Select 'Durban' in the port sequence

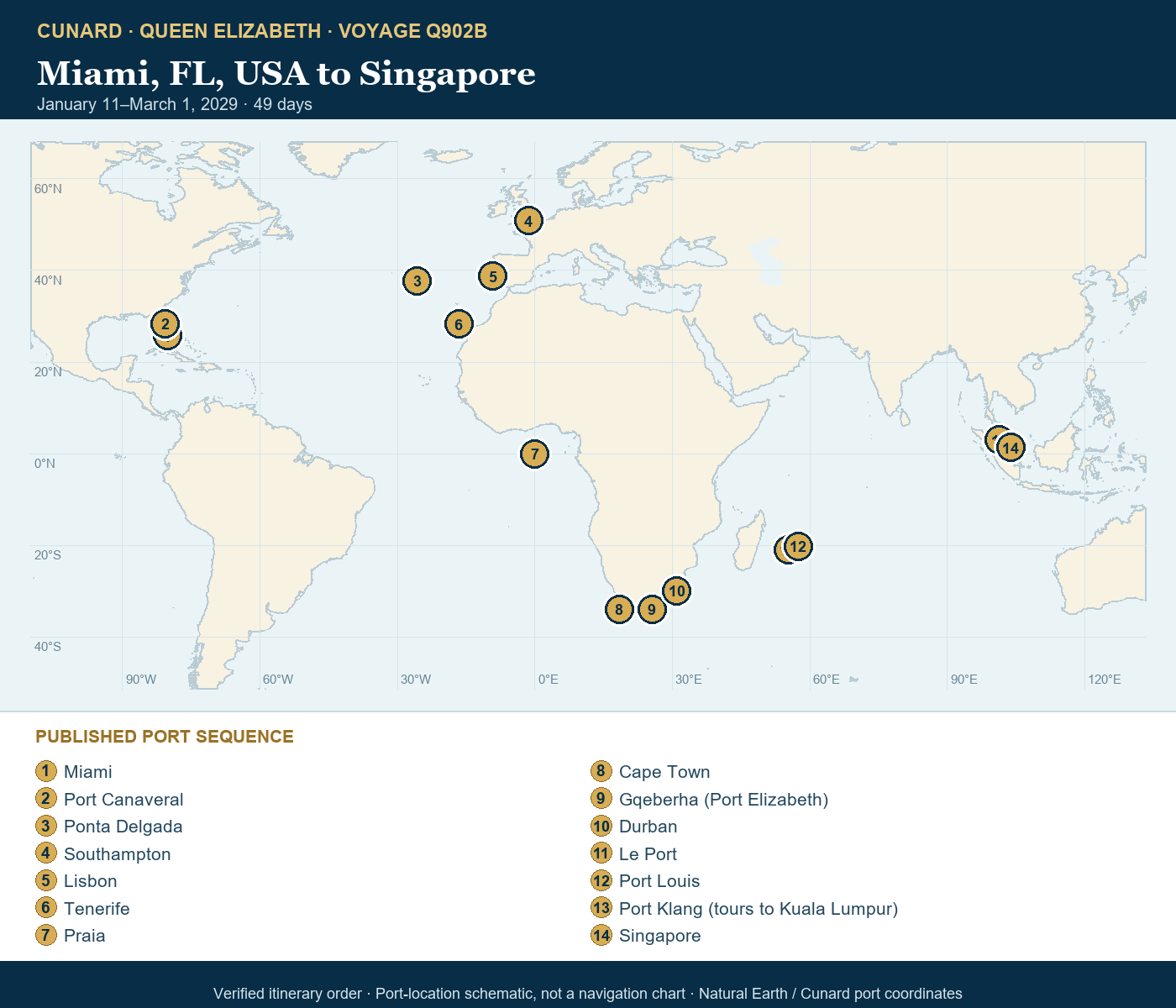[648, 827]
